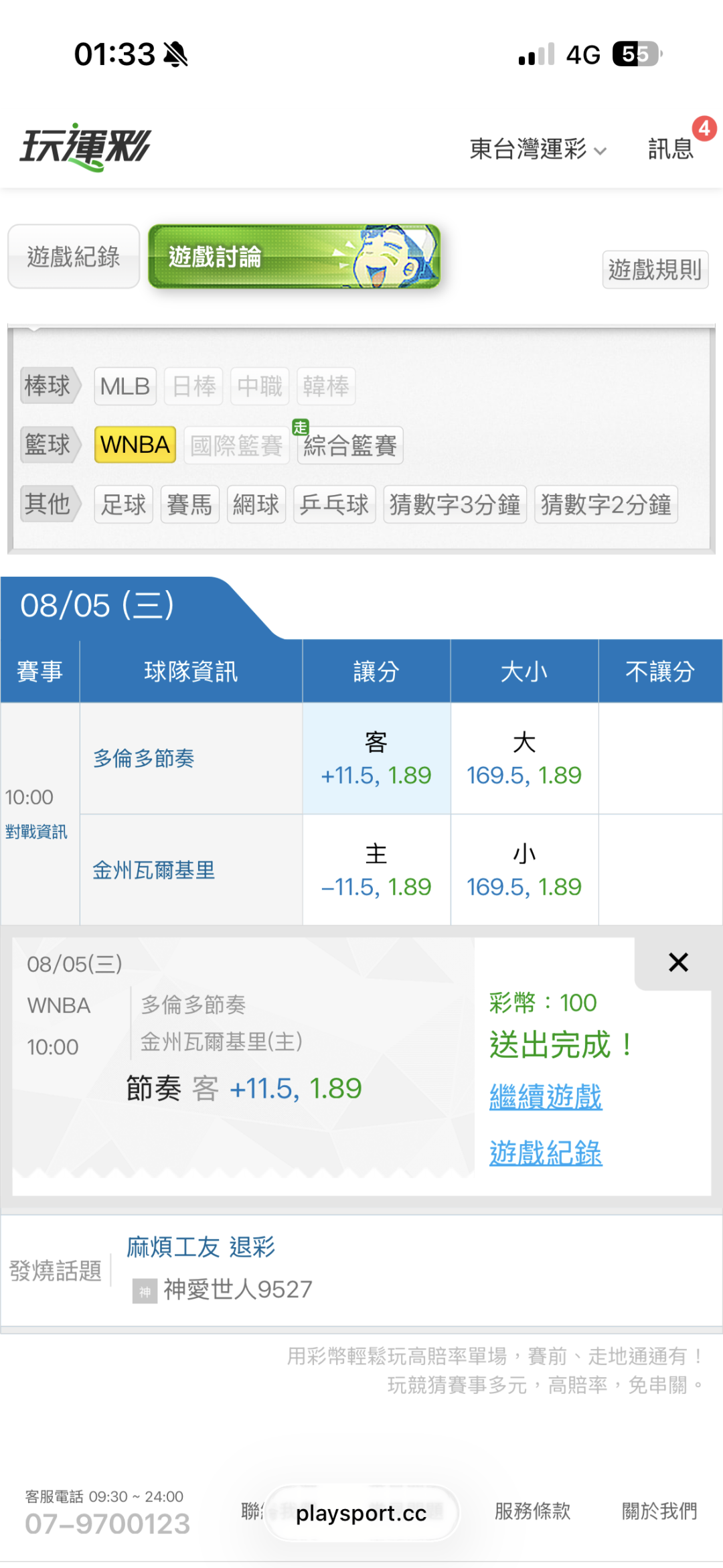Viewport: 723px width, 1568px height.
Task: Click 繼續遊戲 link
Action: click(546, 1096)
